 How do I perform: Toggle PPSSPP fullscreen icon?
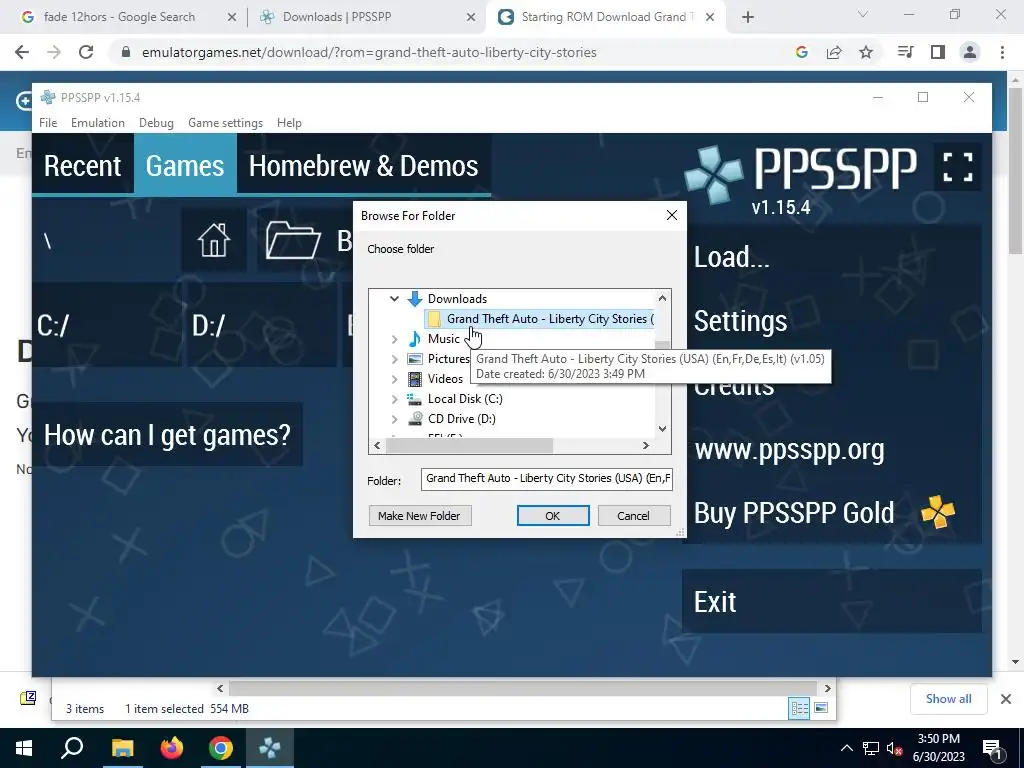957,167
